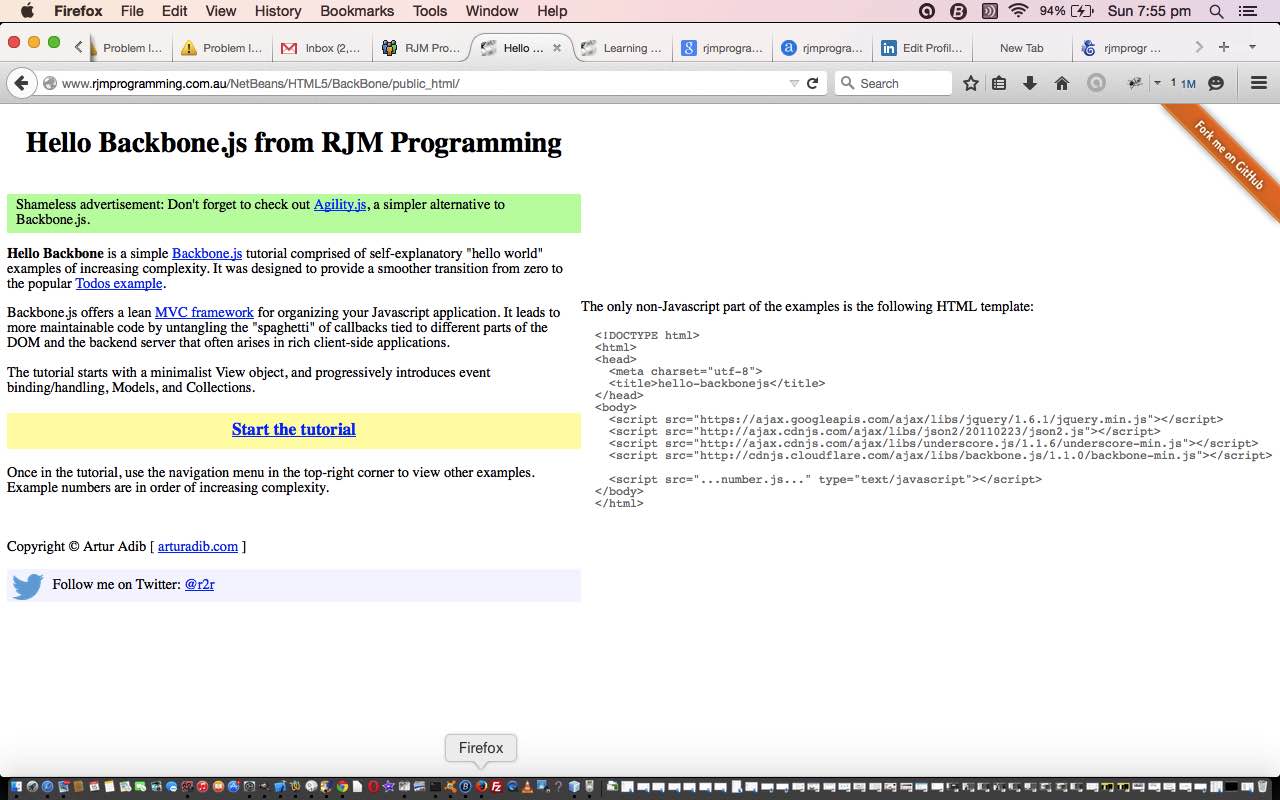Open Spotlight search in menu bar

1216,11
